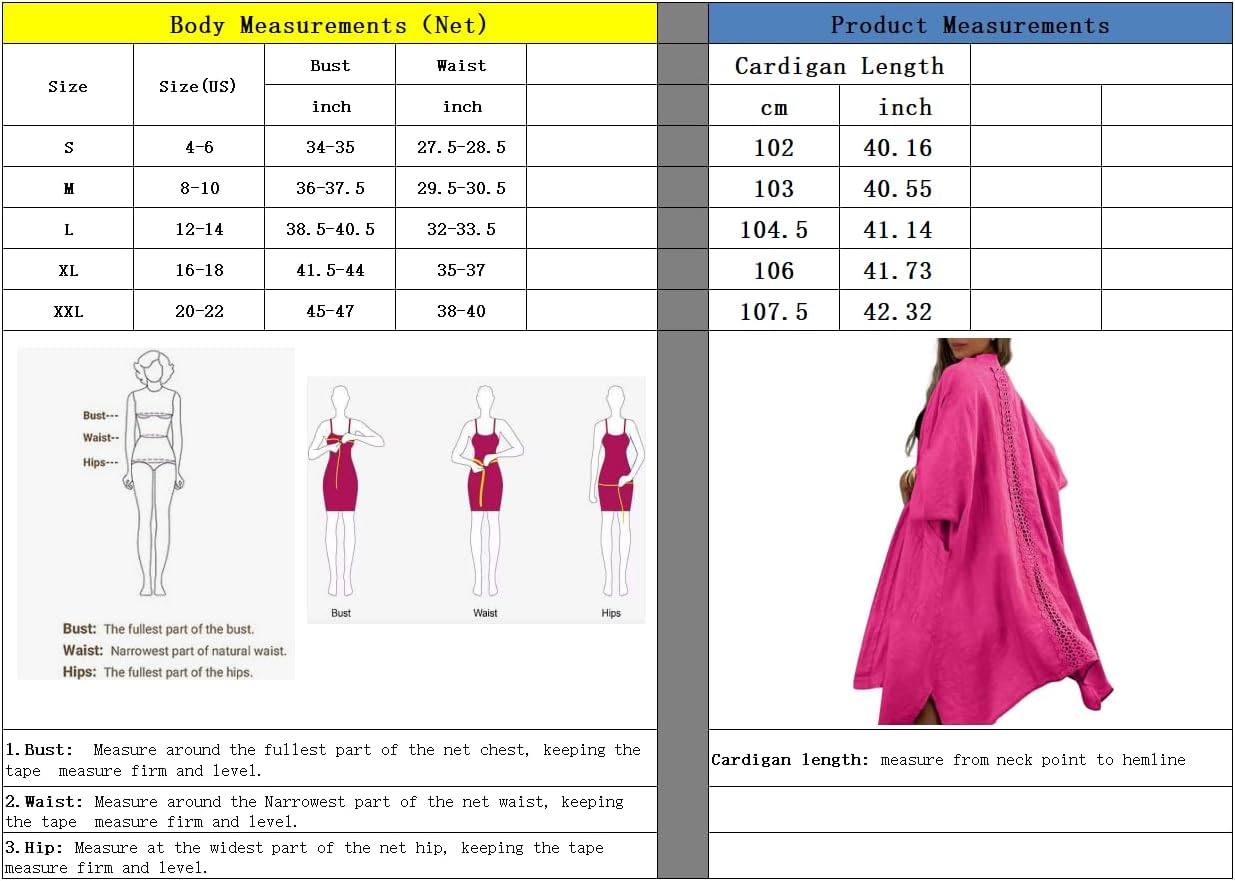Click waist value '38-40'
1235x881 pixels.
coord(461,311)
